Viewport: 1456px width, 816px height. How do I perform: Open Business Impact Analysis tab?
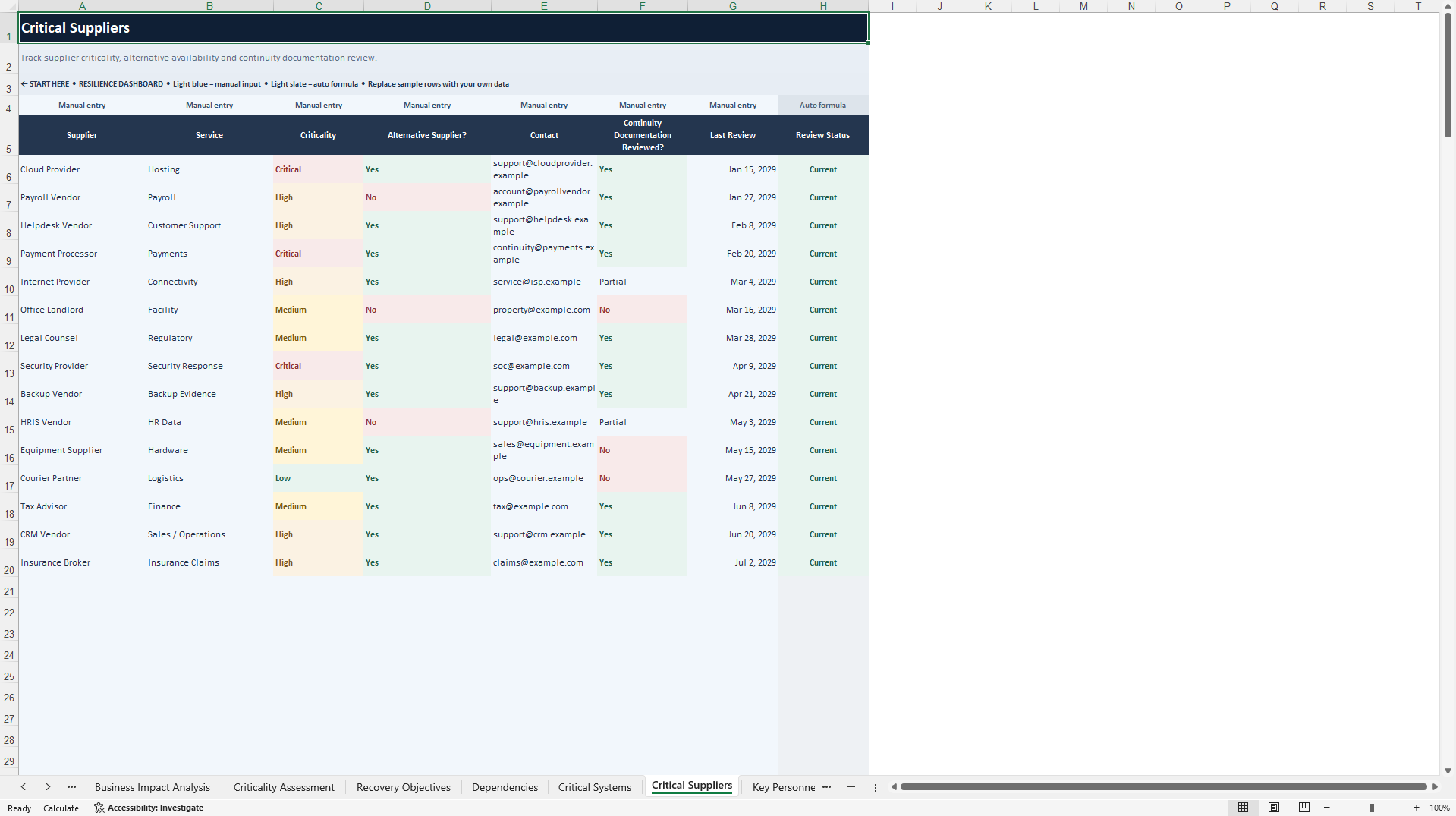coord(153,787)
